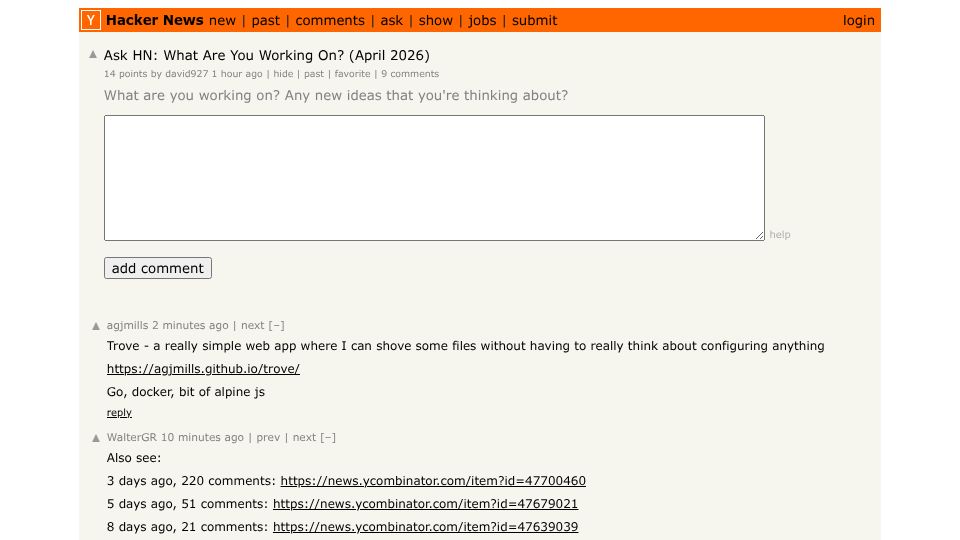The width and height of the screenshot is (960, 540).
Task: Click '14 points' score text
Action: pos(126,73)
